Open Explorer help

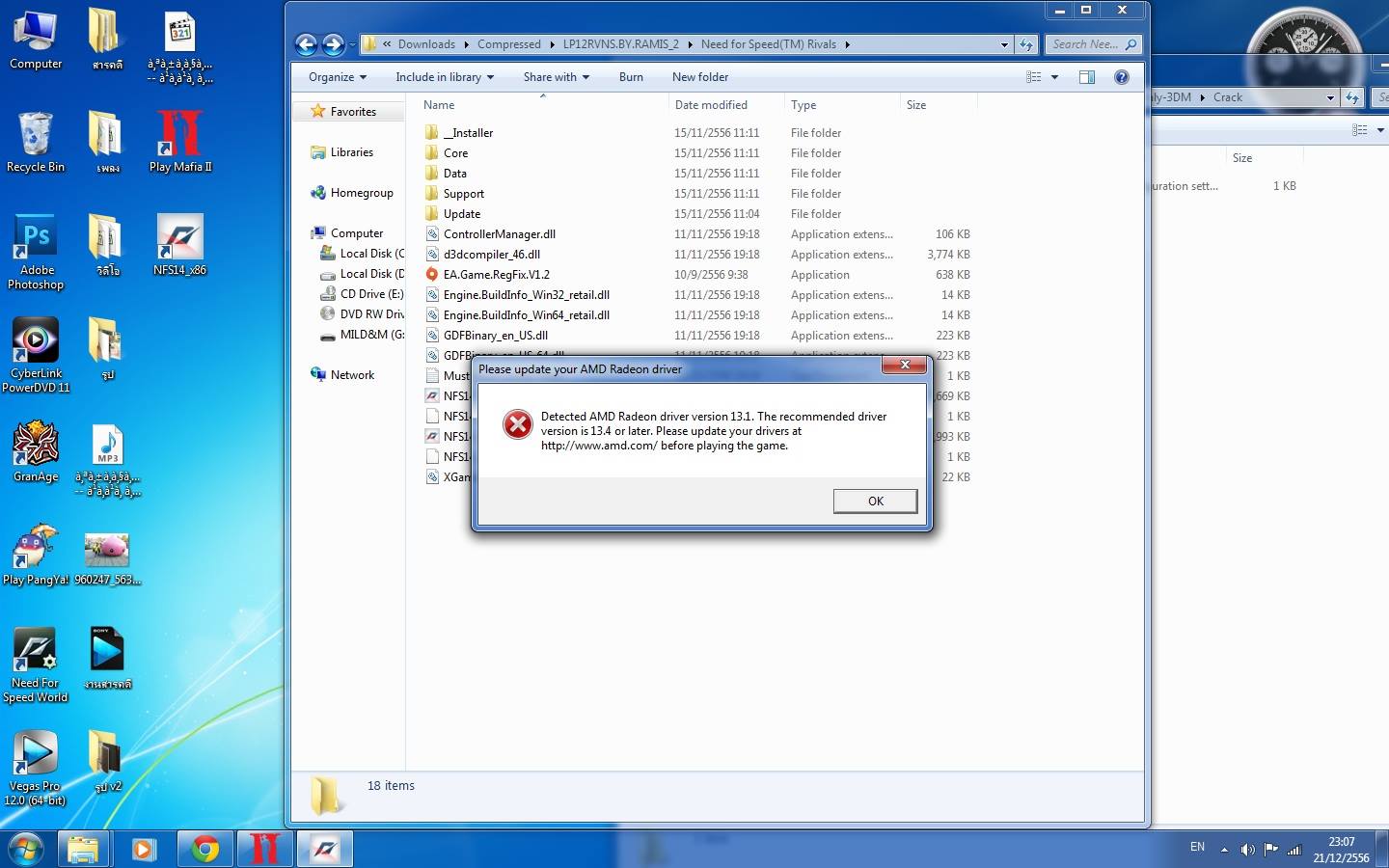point(1122,77)
